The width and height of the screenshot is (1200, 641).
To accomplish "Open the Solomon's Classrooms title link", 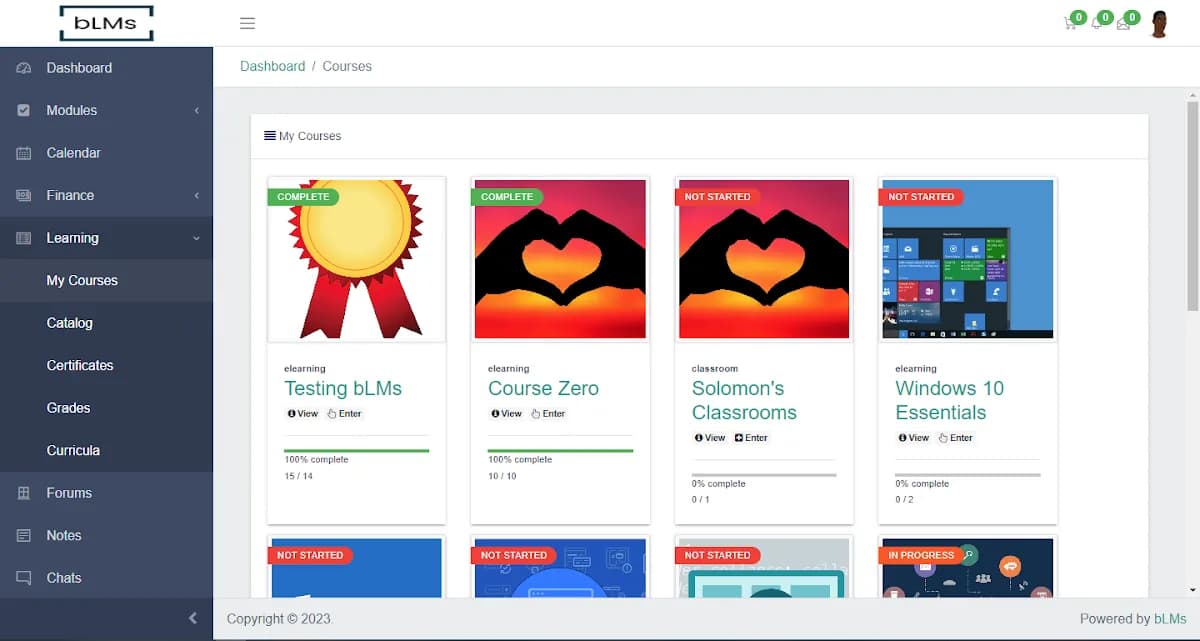I will [744, 400].
